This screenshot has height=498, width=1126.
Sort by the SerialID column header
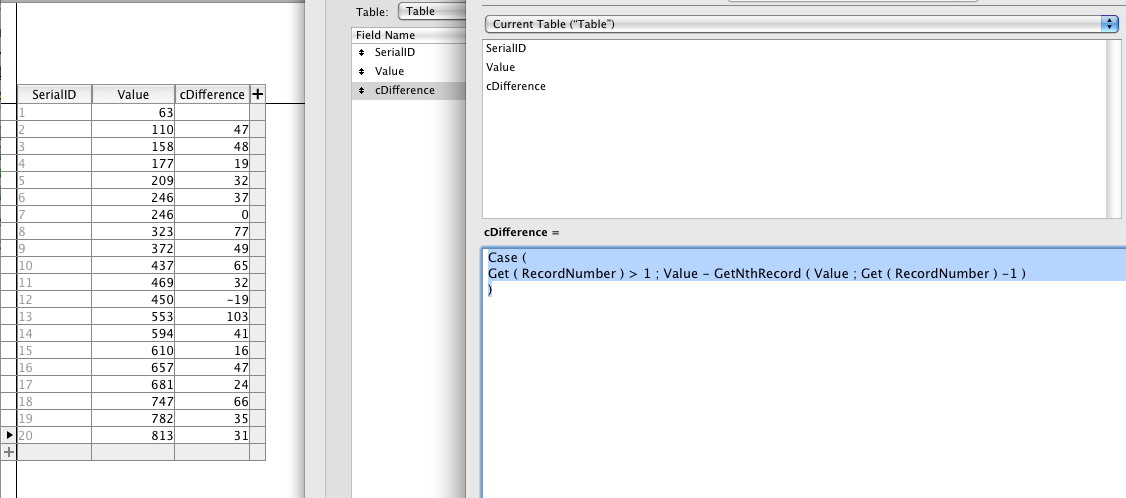click(x=55, y=94)
